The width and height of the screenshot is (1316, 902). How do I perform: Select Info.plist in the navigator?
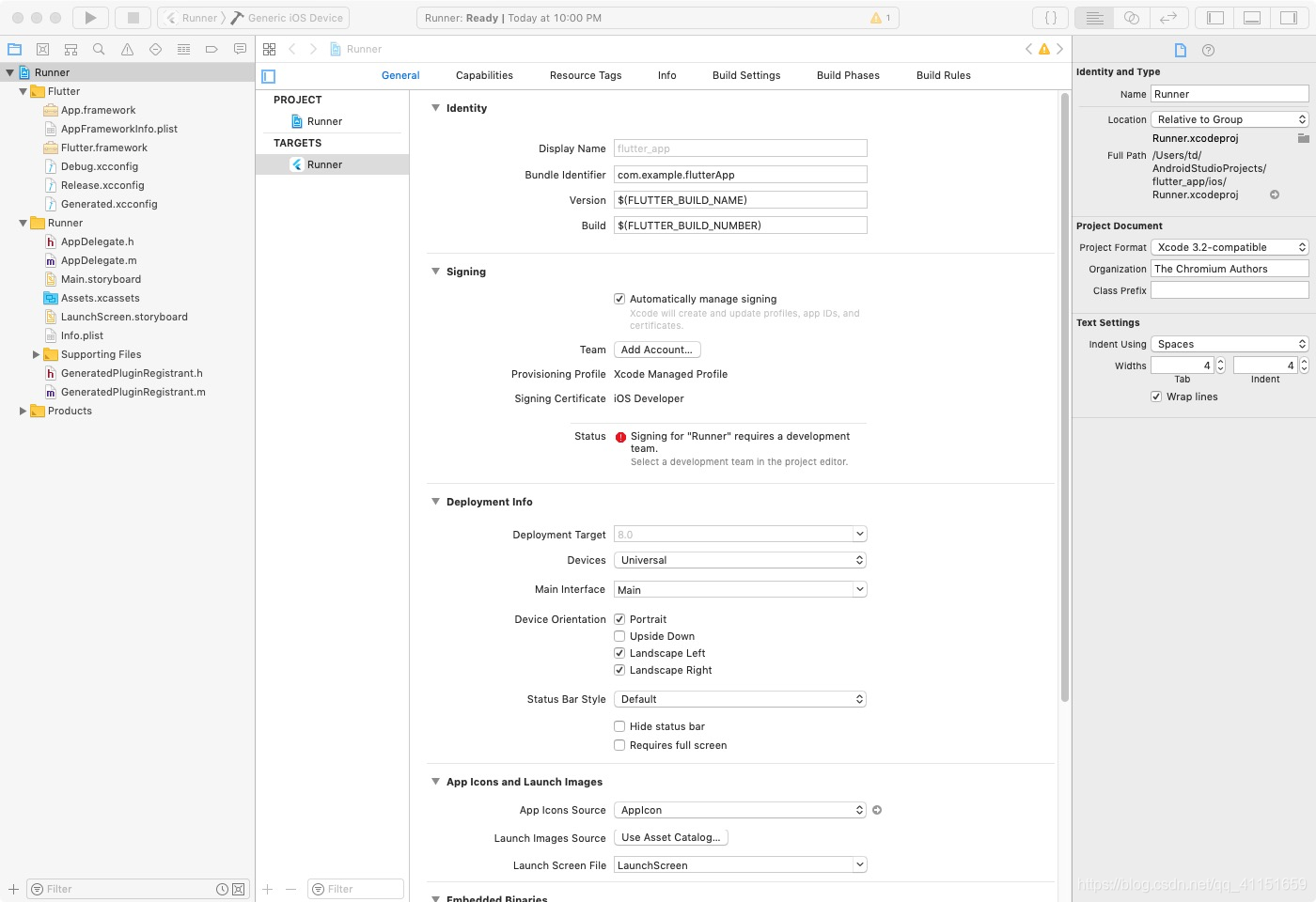pyautogui.click(x=82, y=335)
